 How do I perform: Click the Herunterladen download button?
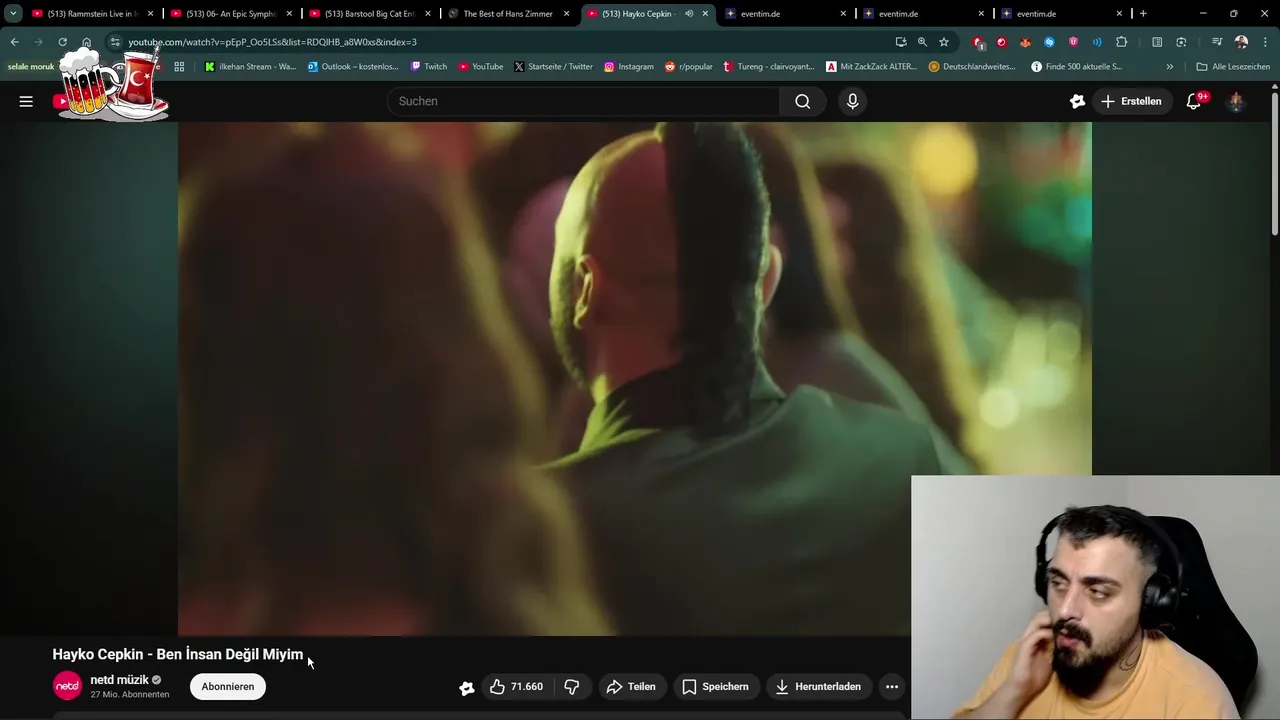[818, 687]
